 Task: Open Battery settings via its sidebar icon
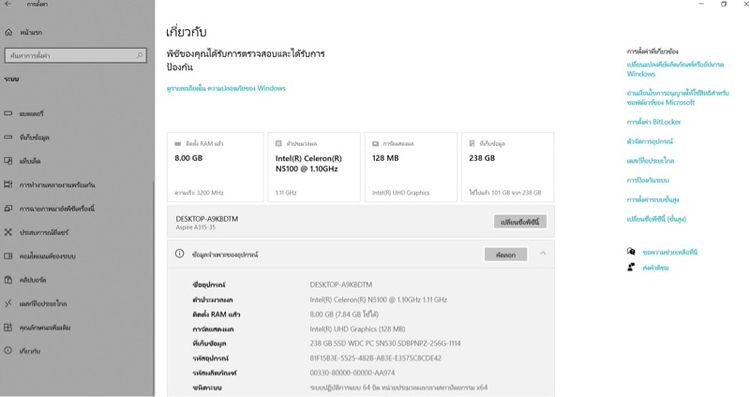click(8, 113)
